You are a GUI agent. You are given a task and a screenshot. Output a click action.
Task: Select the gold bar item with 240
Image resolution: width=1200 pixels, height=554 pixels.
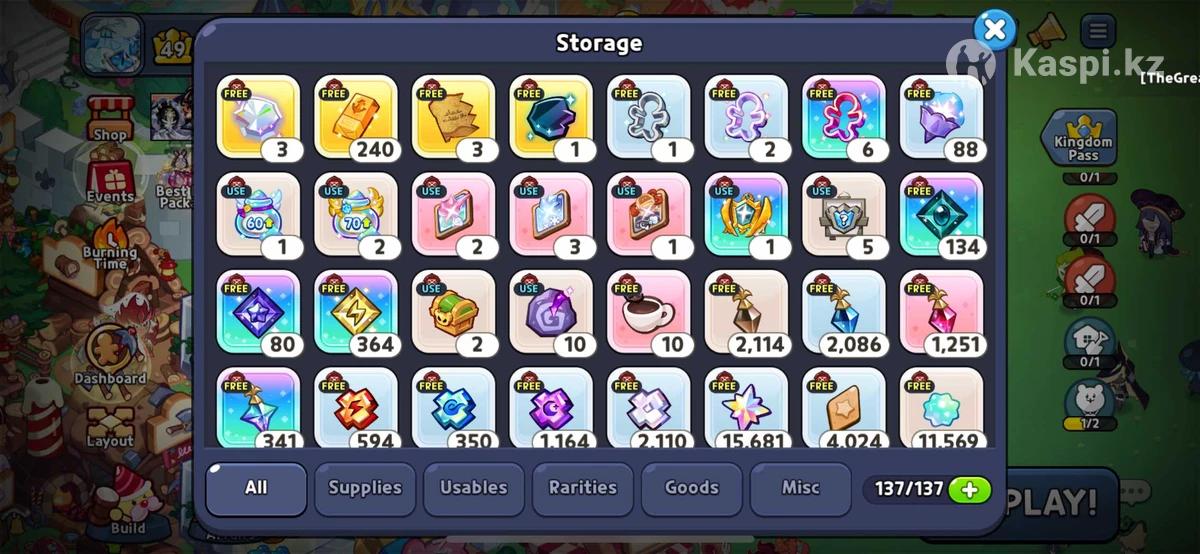pyautogui.click(x=356, y=117)
